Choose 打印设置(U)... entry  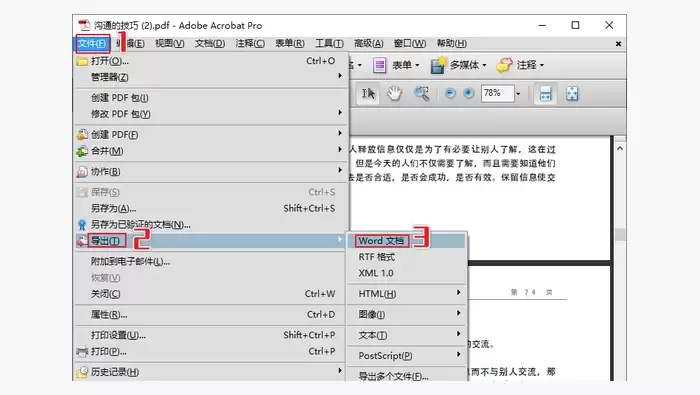click(x=211, y=335)
